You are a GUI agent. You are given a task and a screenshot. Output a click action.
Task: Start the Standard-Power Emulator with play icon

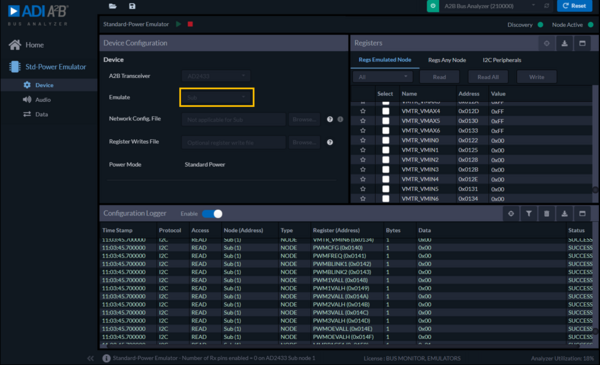pyautogui.click(x=178, y=24)
